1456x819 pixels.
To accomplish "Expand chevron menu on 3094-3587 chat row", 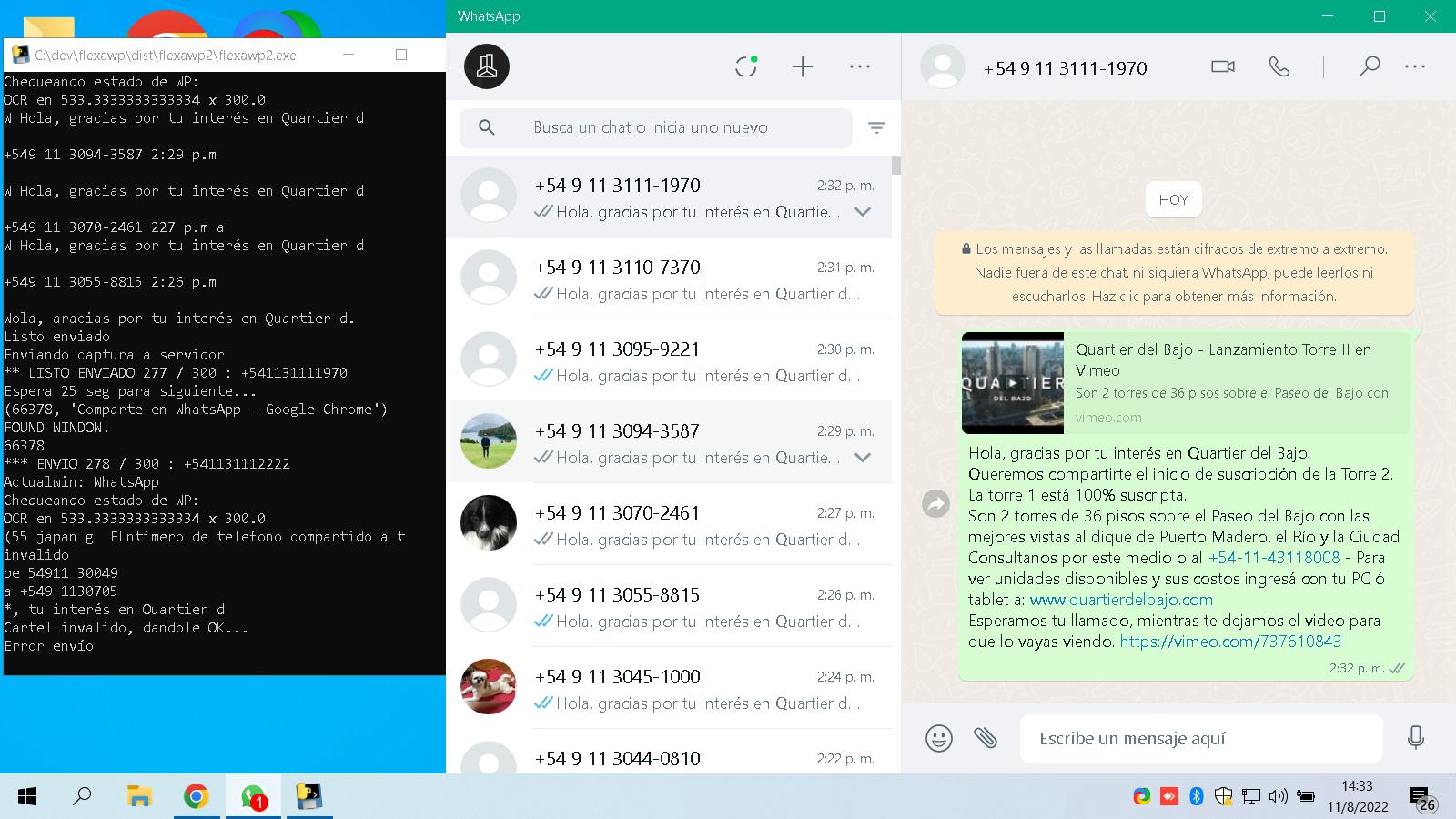I will click(863, 458).
